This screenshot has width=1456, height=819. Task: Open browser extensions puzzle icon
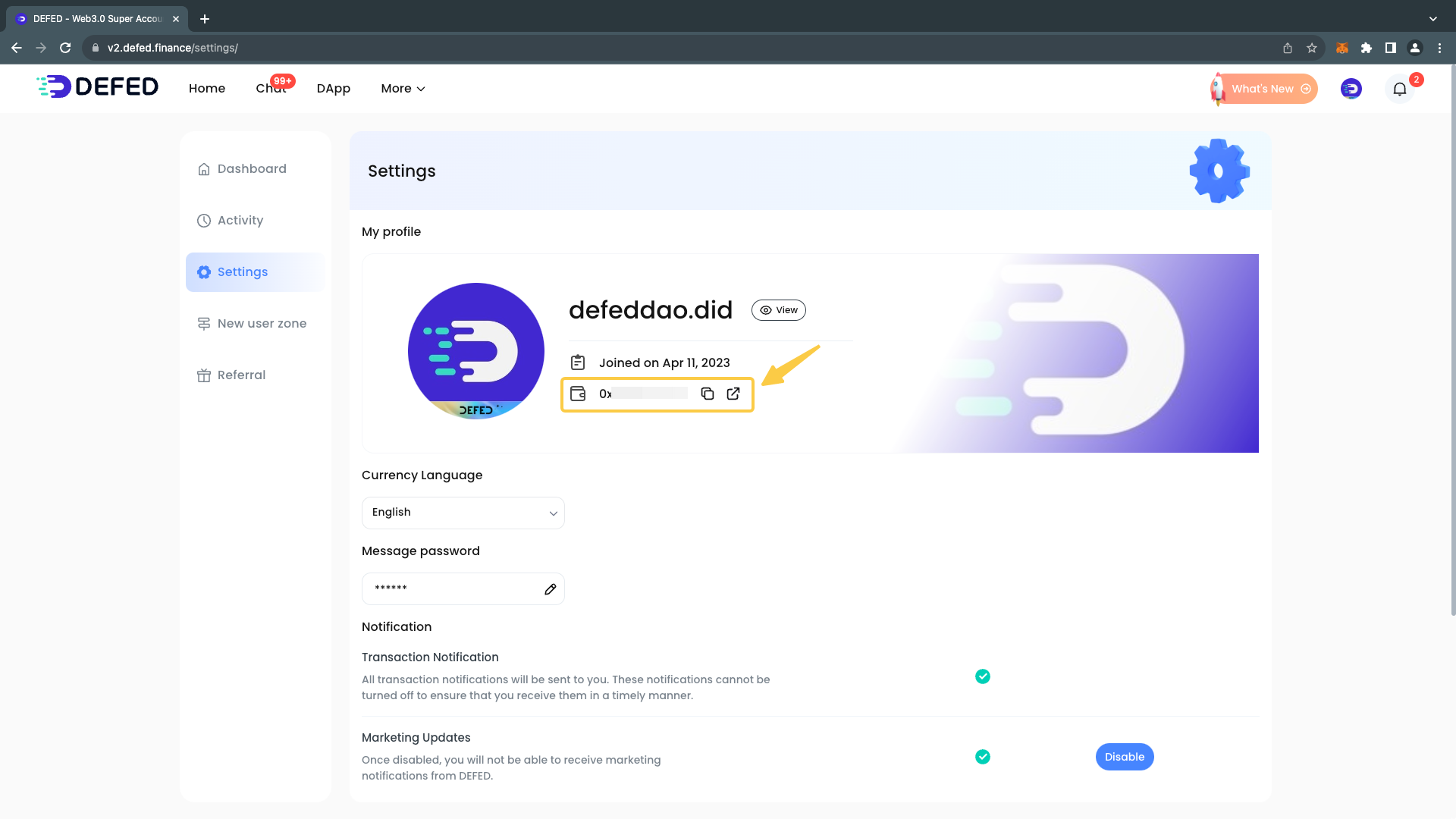[x=1366, y=48]
